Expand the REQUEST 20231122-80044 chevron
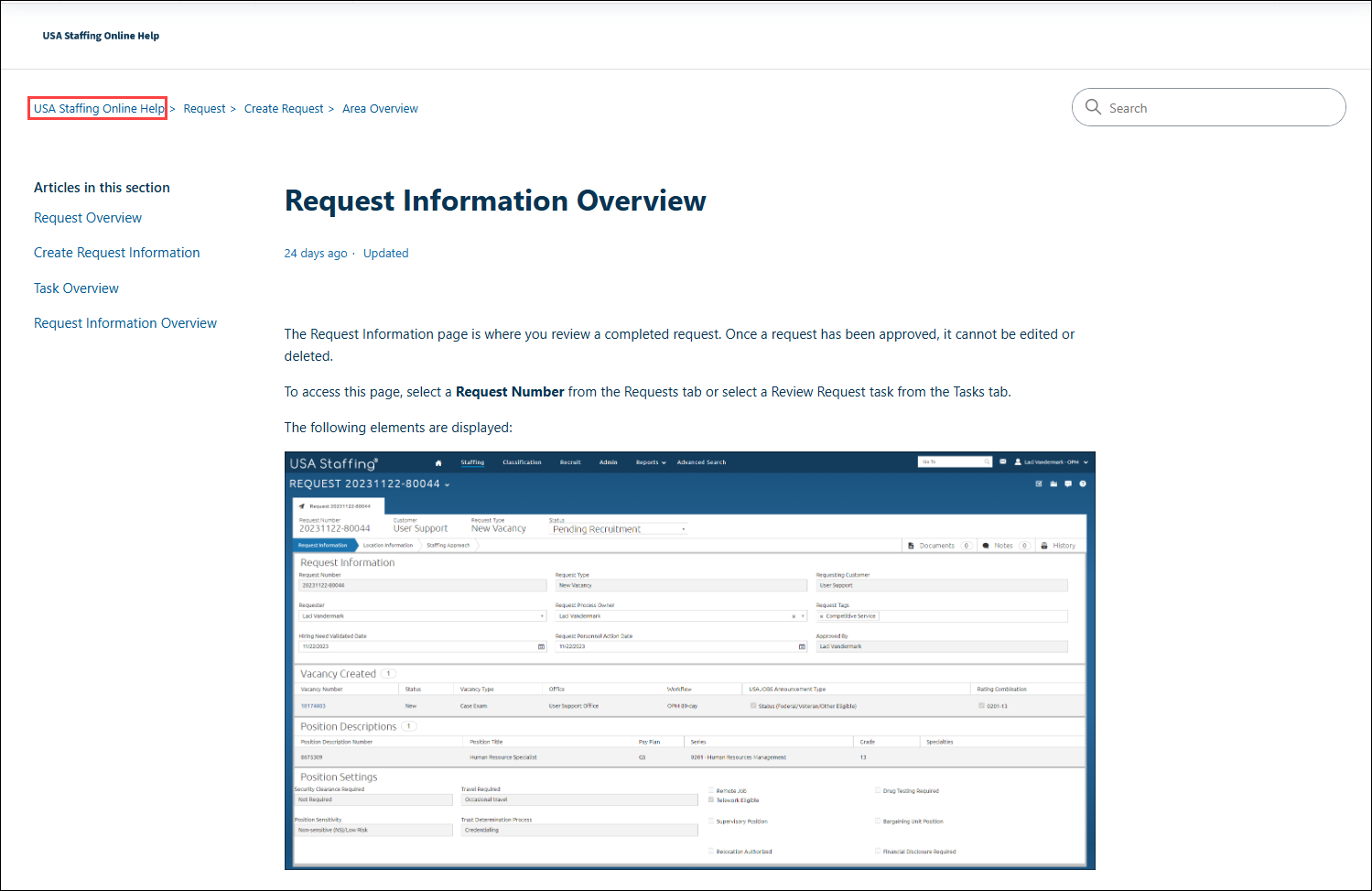This screenshot has height=891, width=1372. pyautogui.click(x=446, y=485)
